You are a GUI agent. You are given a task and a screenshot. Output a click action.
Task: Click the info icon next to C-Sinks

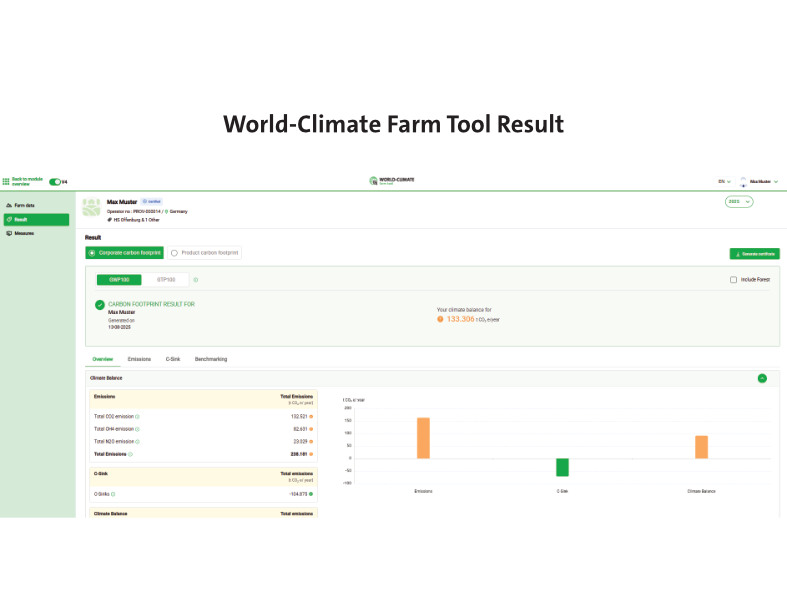coord(113,494)
